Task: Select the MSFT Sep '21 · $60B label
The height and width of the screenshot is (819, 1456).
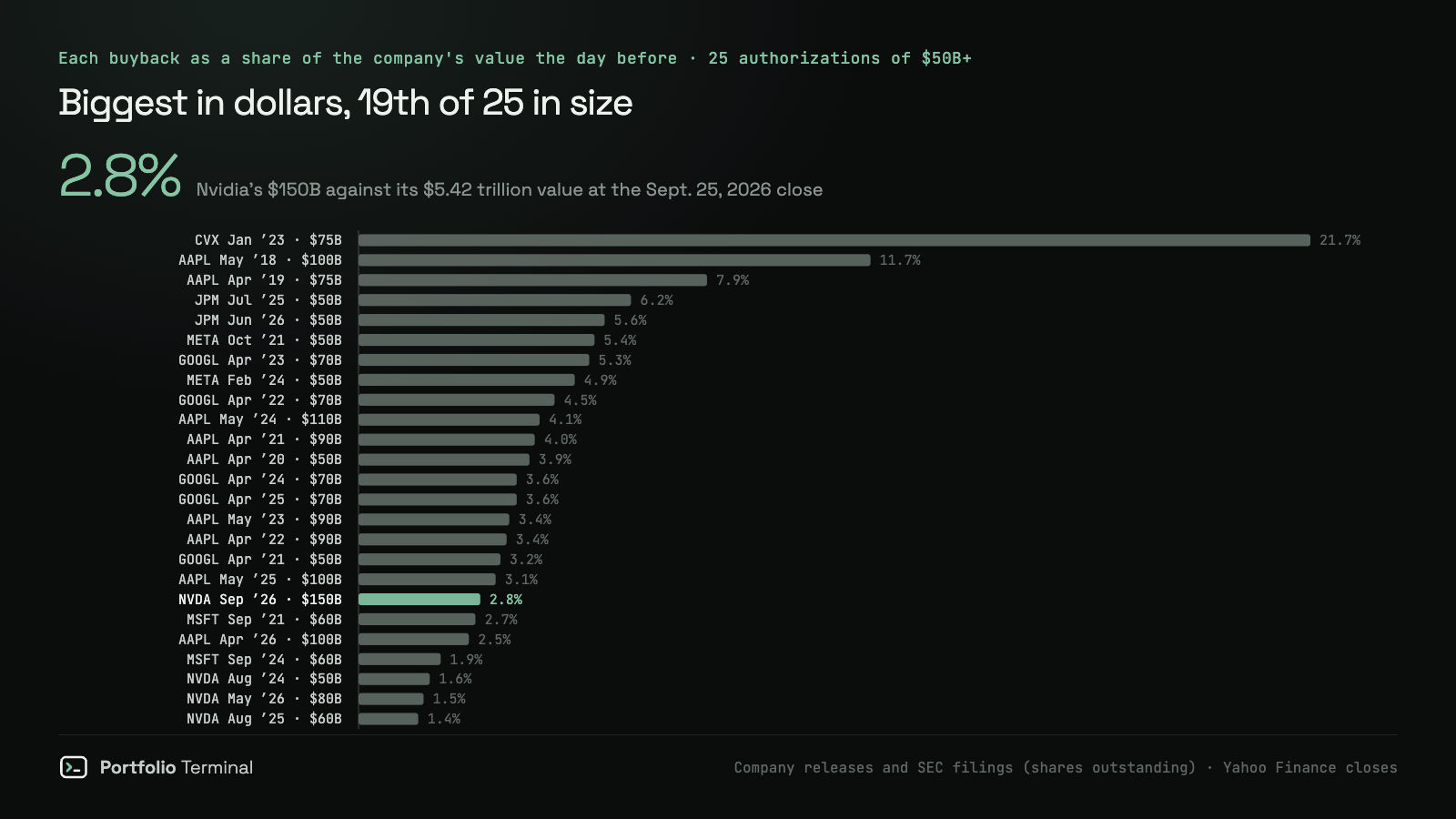Action: tap(264, 620)
